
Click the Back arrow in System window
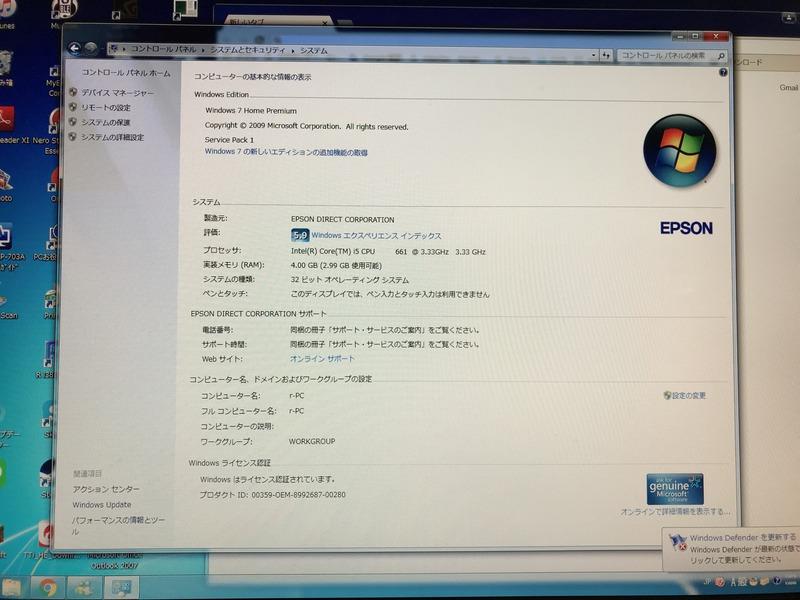(74, 48)
